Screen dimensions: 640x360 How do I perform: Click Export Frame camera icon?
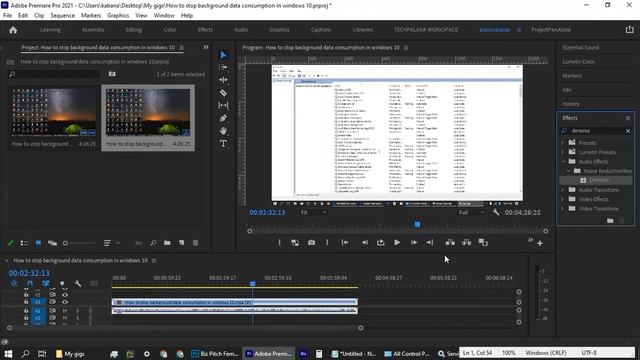click(x=311, y=242)
